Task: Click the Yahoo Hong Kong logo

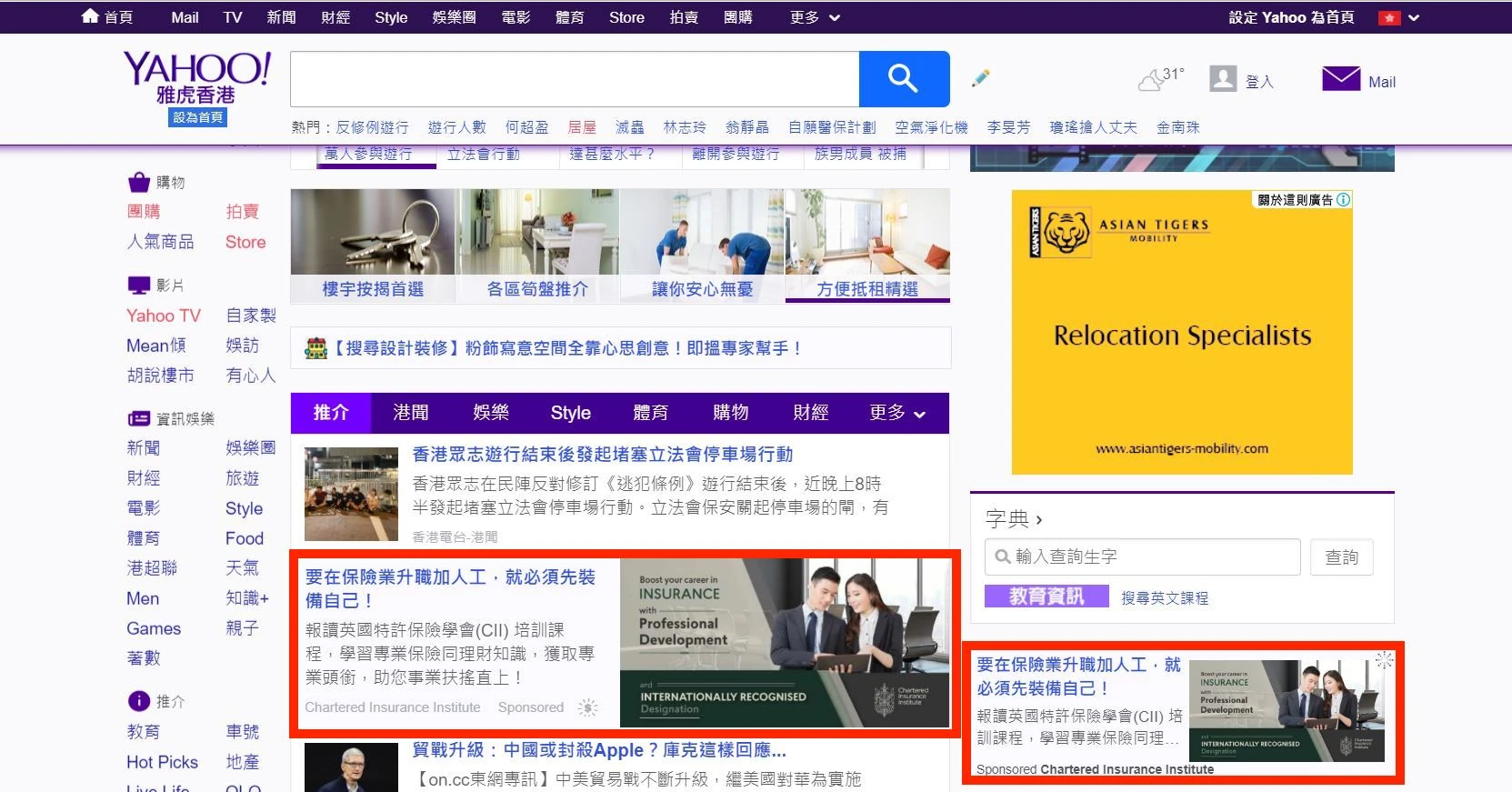Action: point(196,78)
